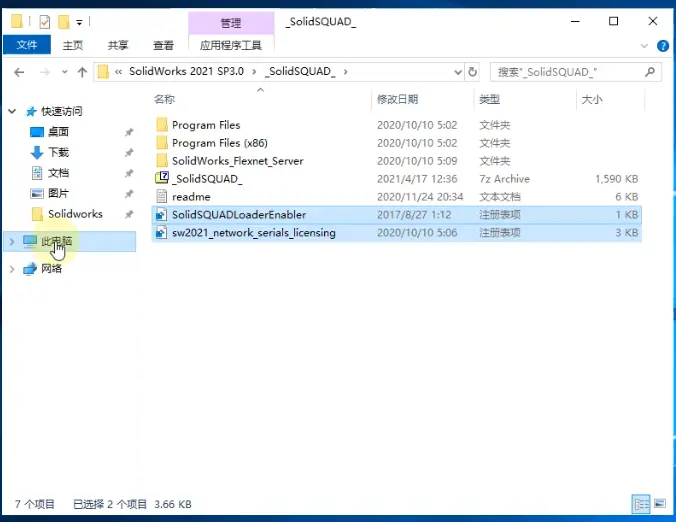This screenshot has width=676, height=522.
Task: Go back with the left arrow button
Action: coord(19,72)
